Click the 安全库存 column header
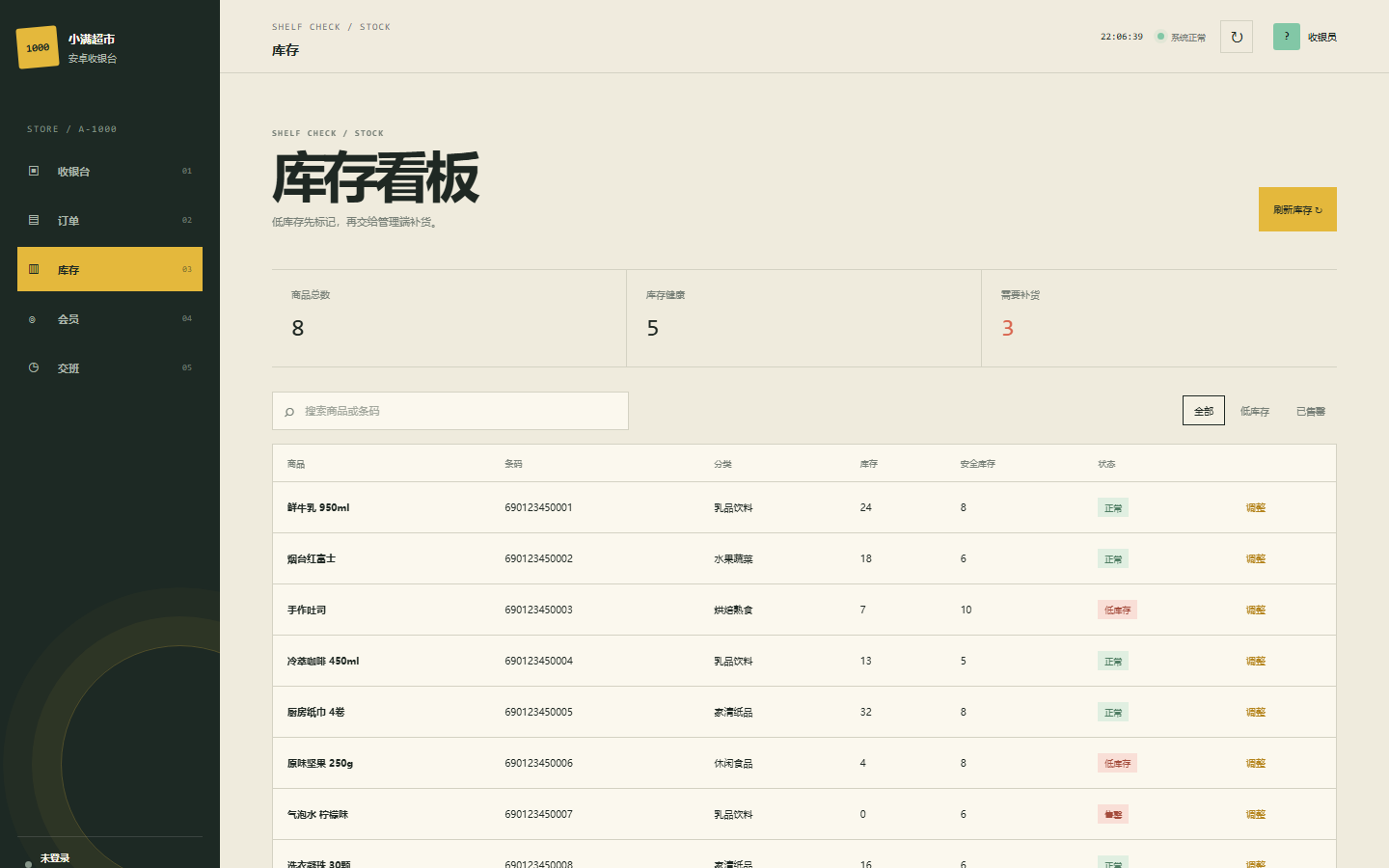1389x868 pixels. pos(977,464)
